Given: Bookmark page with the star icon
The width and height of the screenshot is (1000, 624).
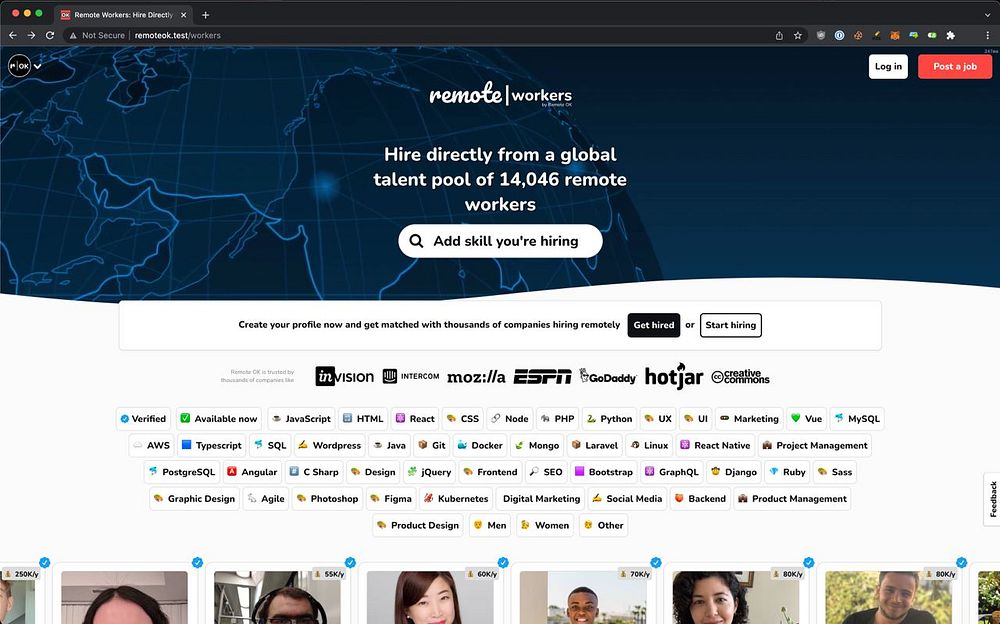Looking at the screenshot, I should [x=798, y=36].
